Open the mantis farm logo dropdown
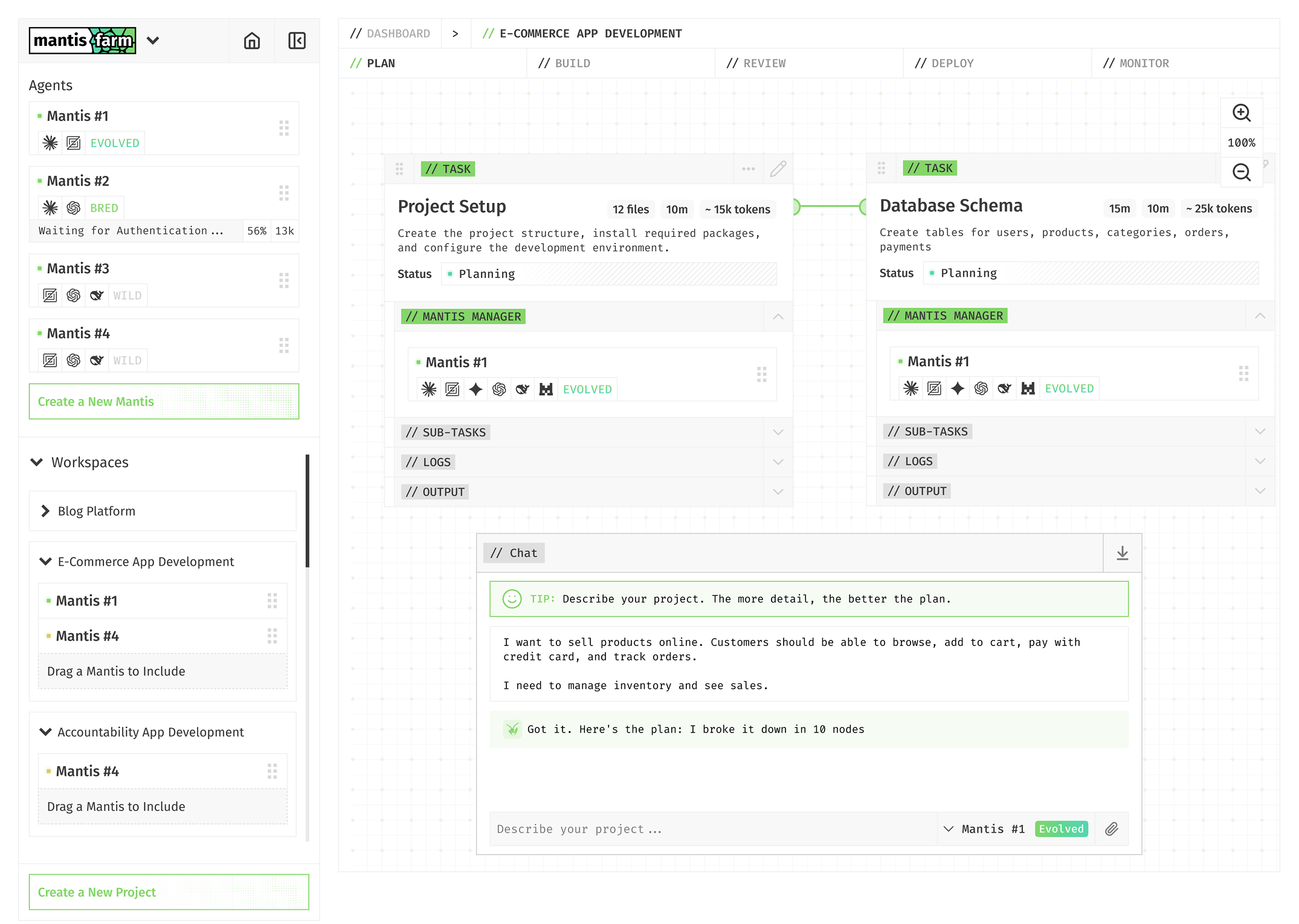The height and width of the screenshot is (924, 1299). click(153, 40)
